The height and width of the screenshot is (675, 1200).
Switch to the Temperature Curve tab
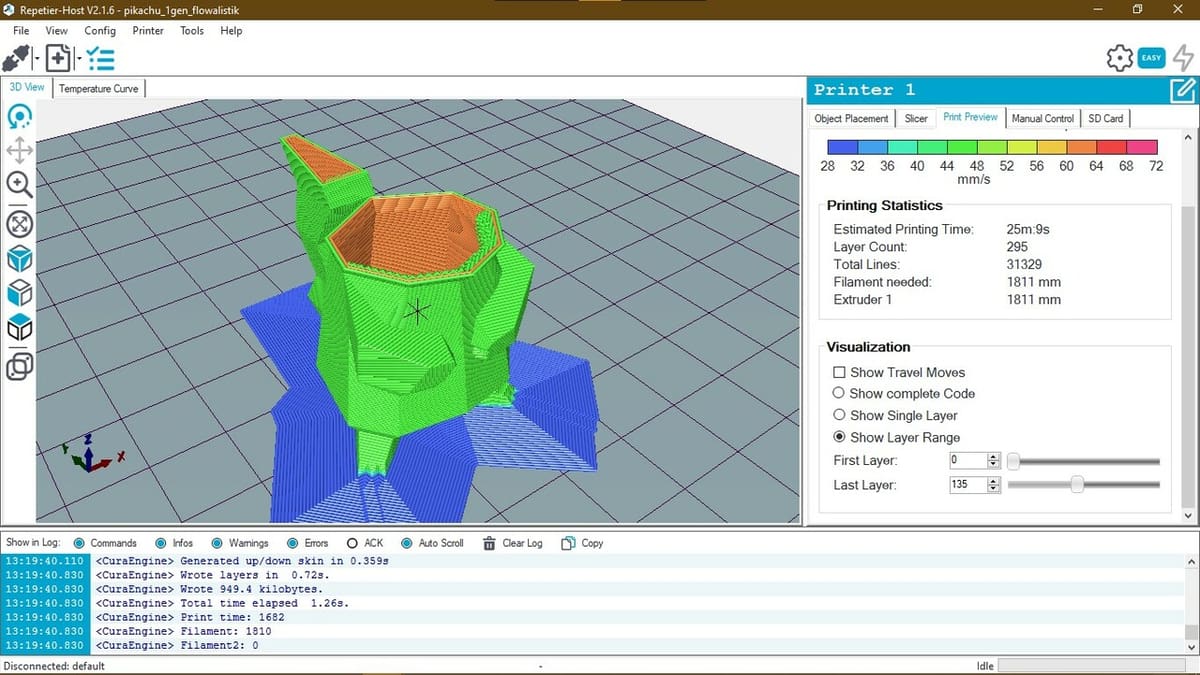98,89
